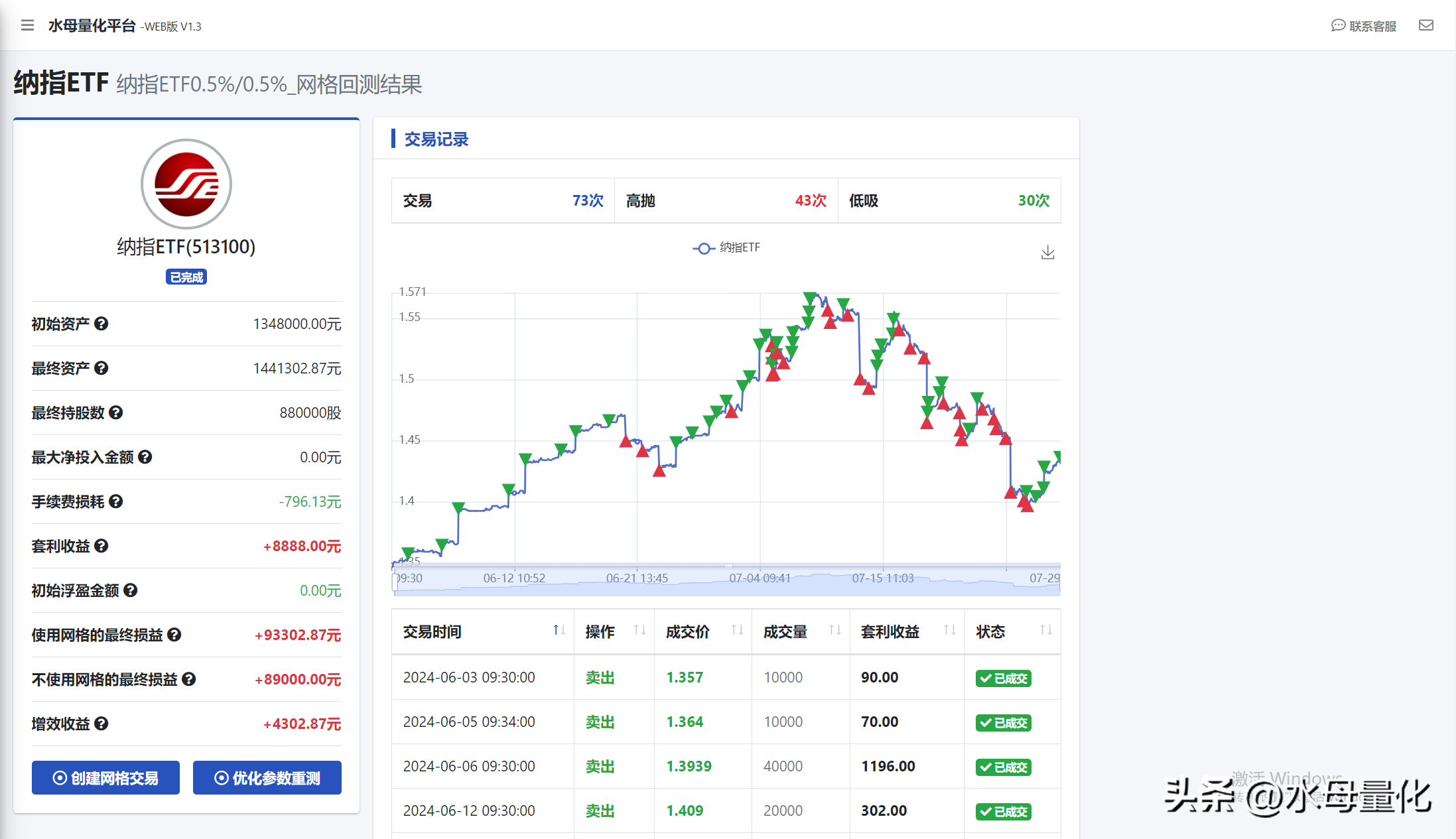Download the chart image icon

pyautogui.click(x=1047, y=253)
